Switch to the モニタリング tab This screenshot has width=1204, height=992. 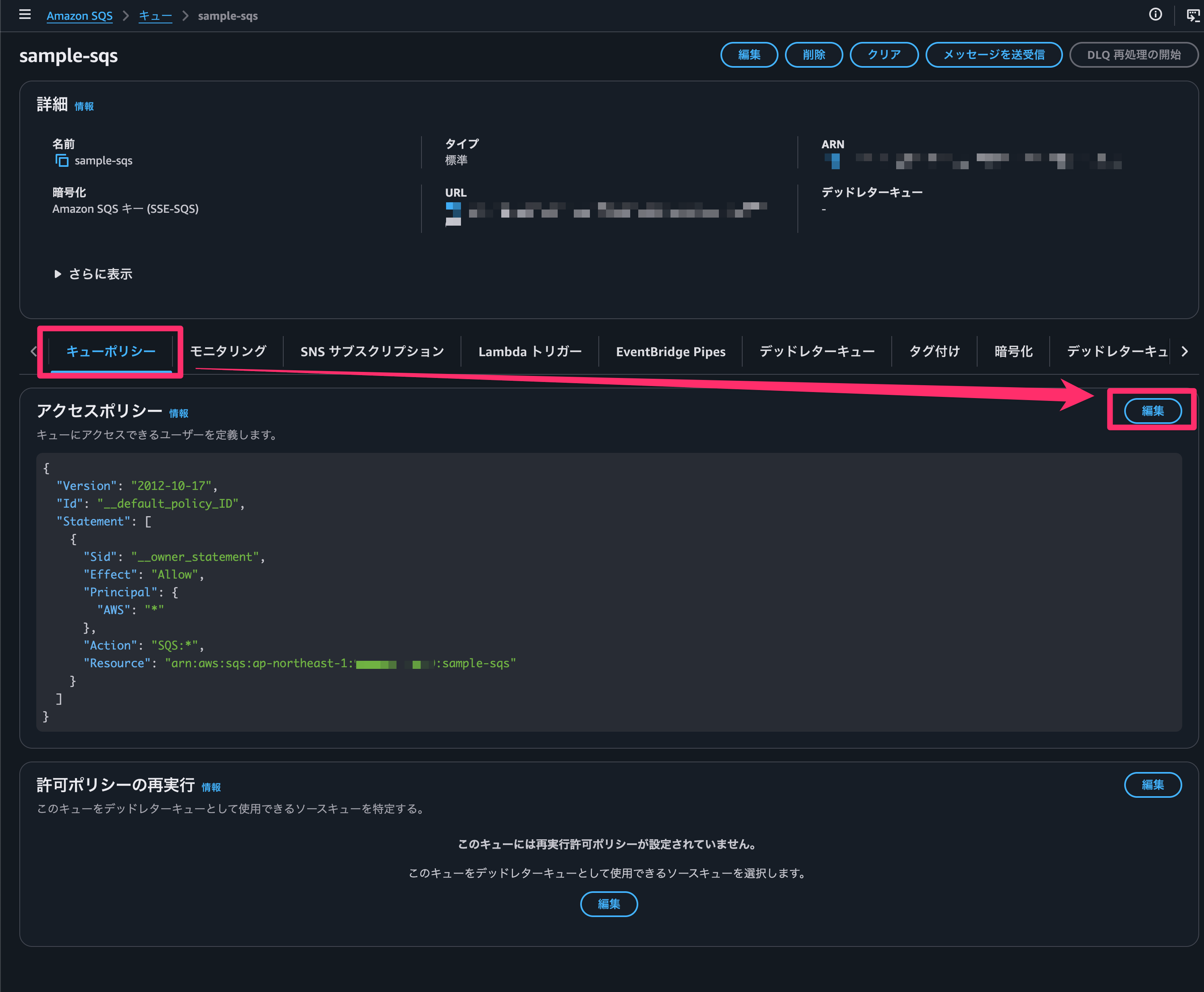point(228,351)
